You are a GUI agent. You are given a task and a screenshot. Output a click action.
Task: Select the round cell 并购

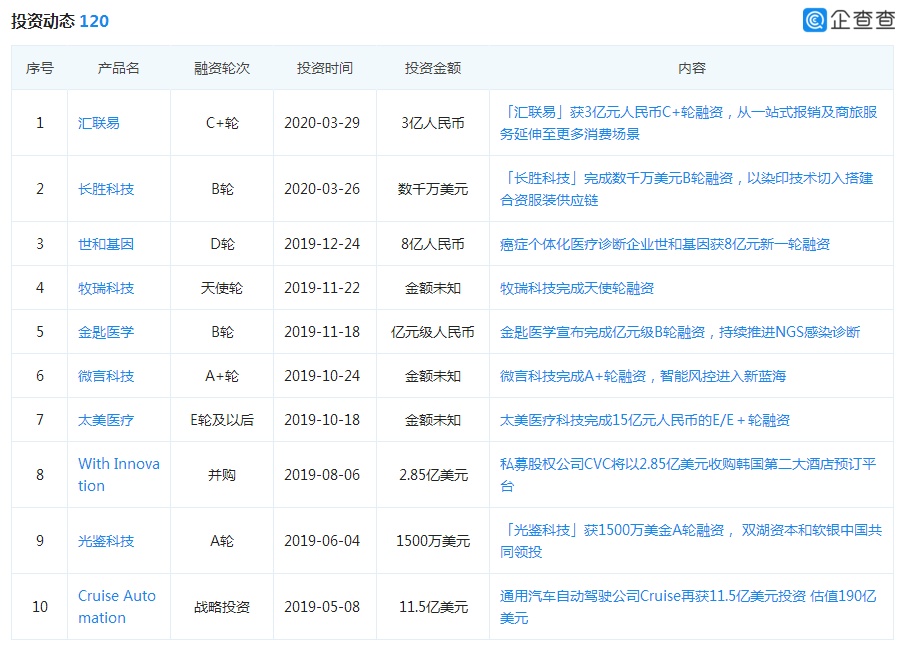(x=222, y=475)
